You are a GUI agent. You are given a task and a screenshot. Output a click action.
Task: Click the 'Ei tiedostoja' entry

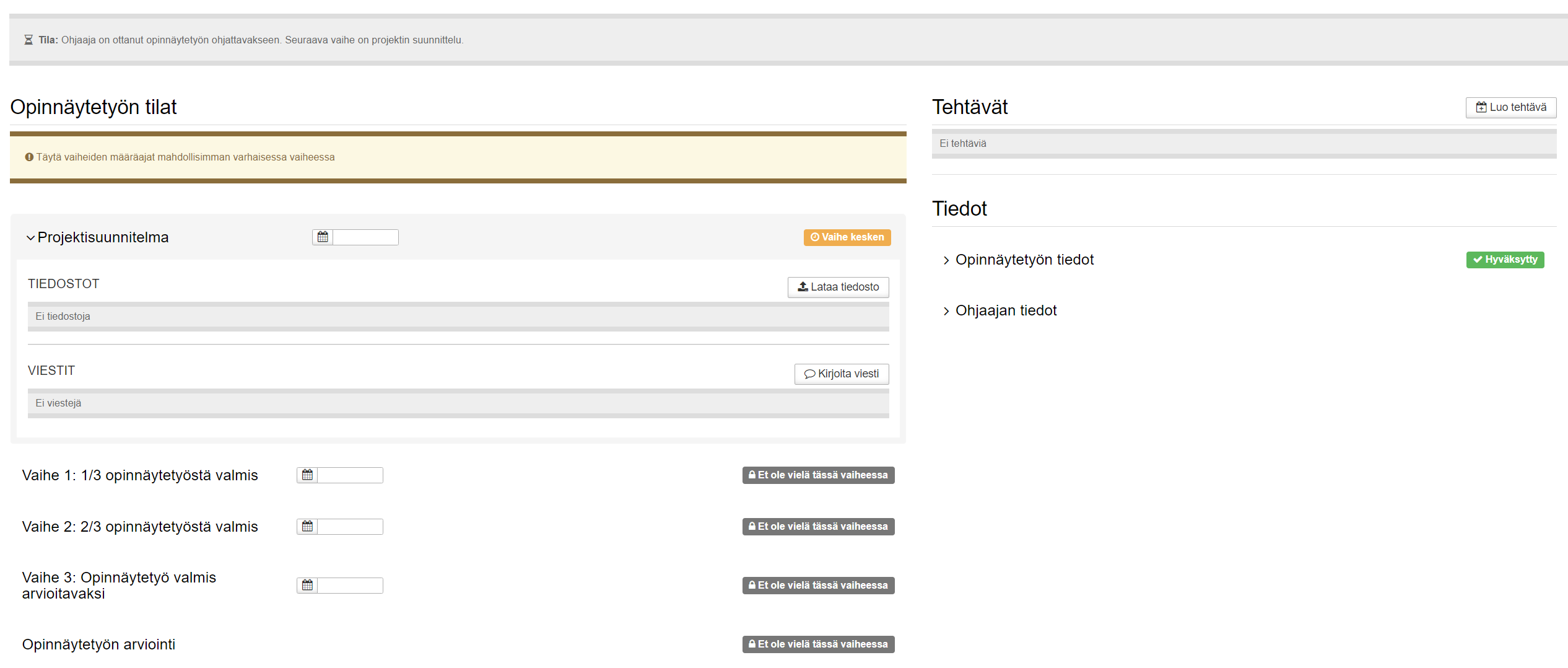tap(458, 317)
